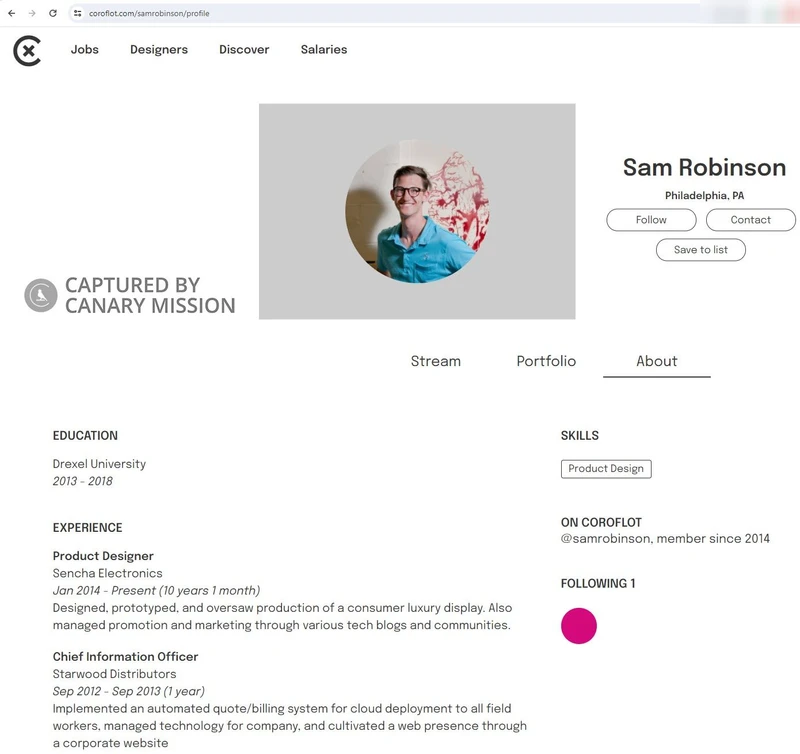Reload the page with refresh icon
800x754 pixels.
click(x=53, y=13)
